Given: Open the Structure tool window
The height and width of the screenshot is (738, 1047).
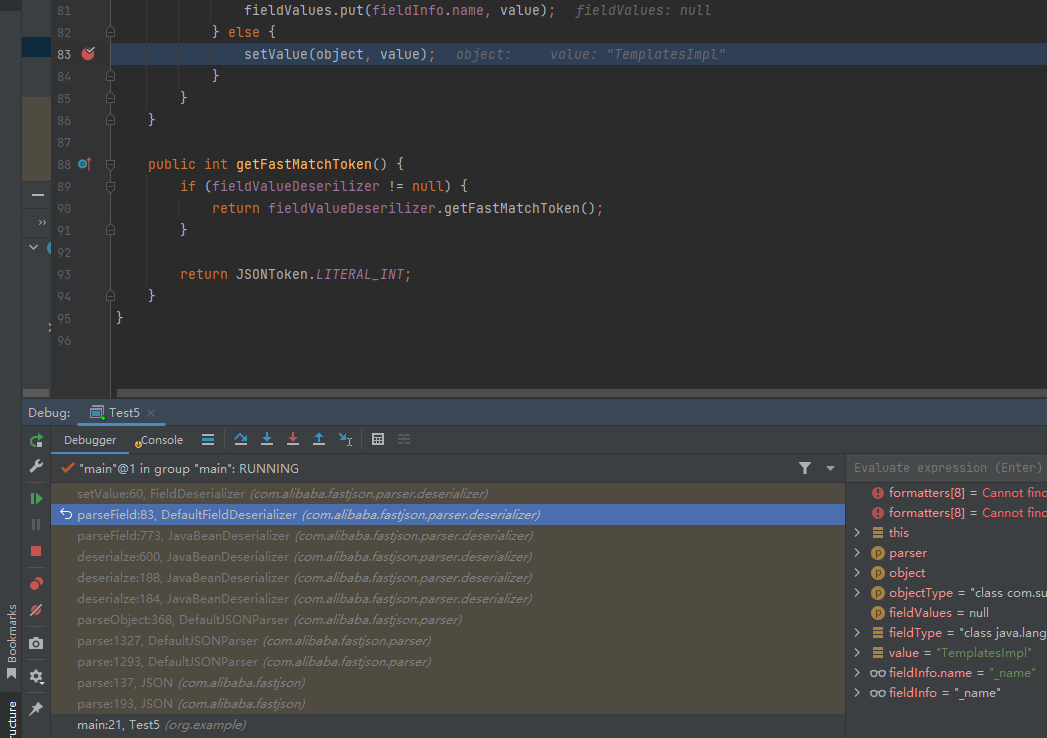Looking at the screenshot, I should (12, 719).
